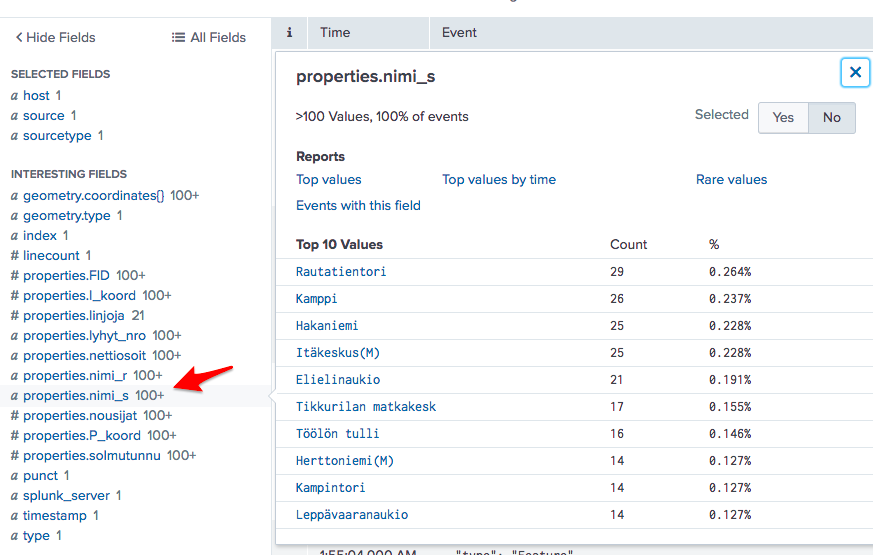
Task: Open the Top values report
Action: [328, 179]
